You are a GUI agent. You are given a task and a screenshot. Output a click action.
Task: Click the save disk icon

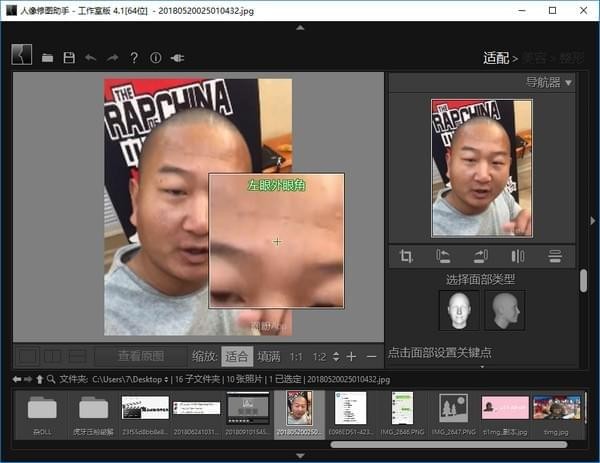coord(69,58)
